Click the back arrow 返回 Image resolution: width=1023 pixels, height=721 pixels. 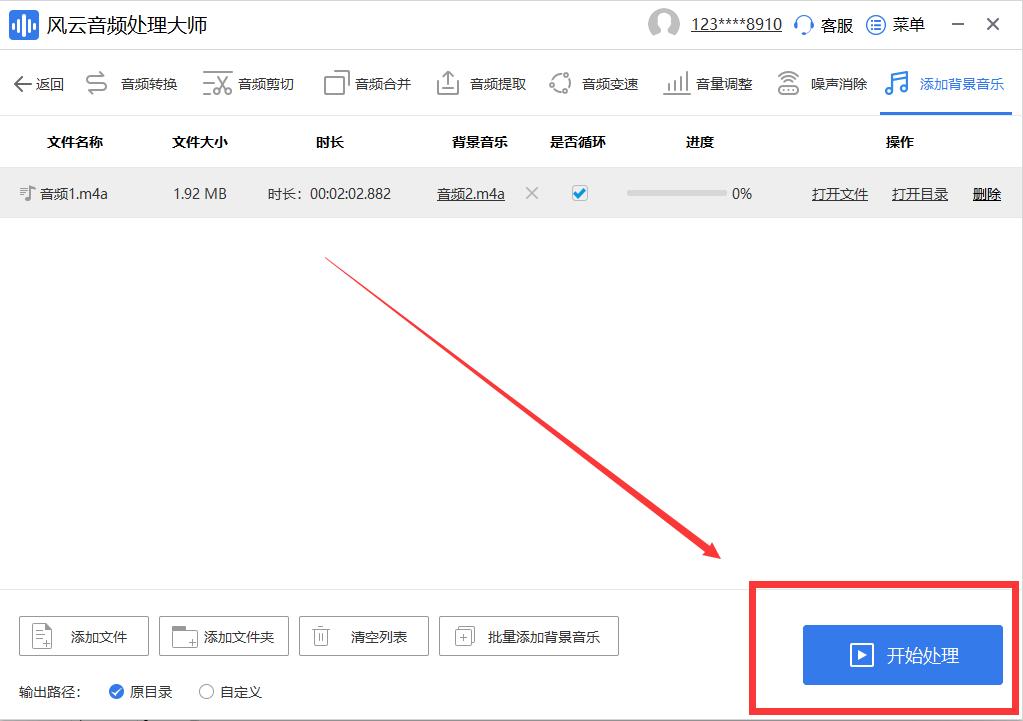click(38, 83)
